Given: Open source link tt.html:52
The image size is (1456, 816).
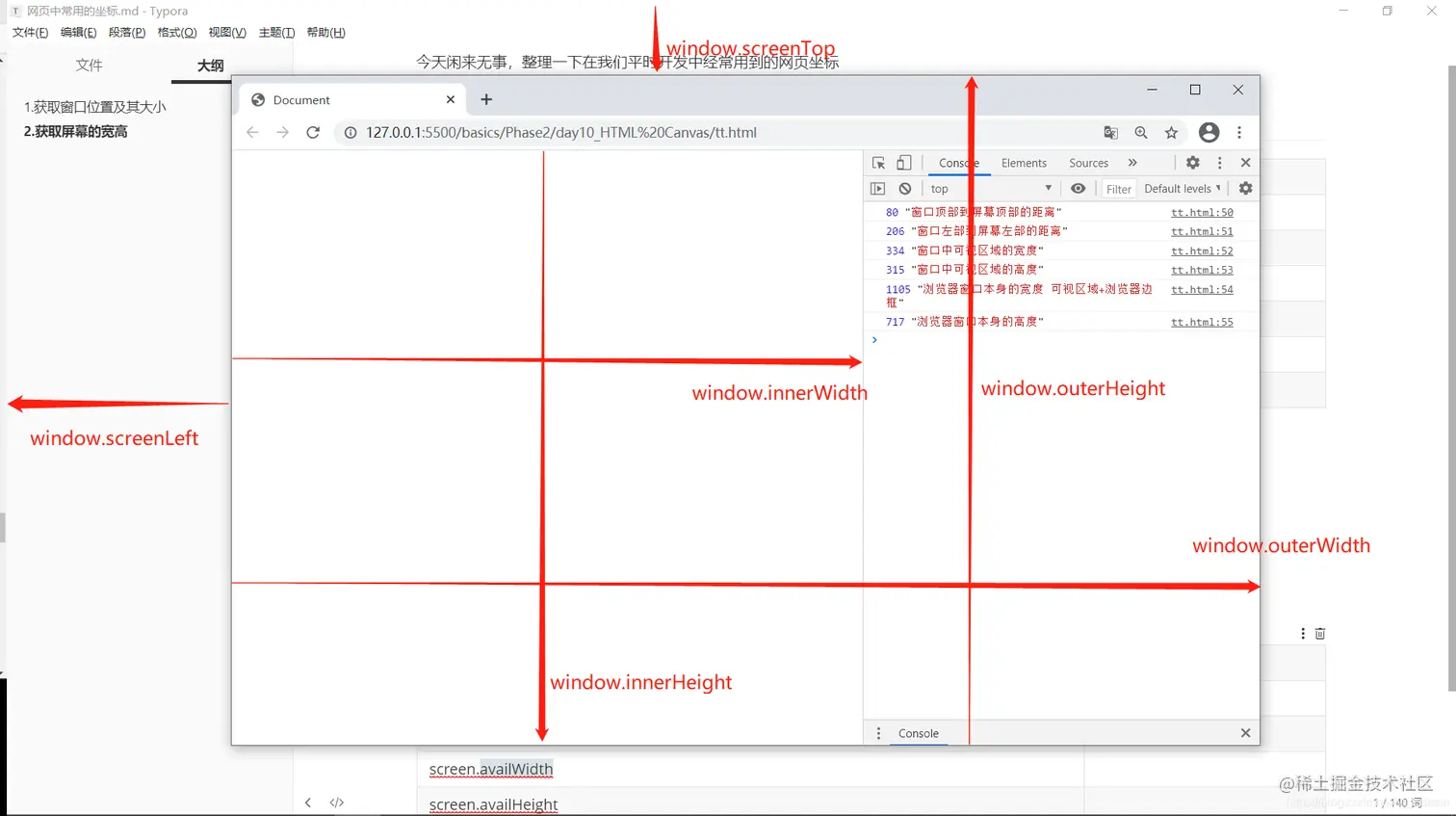Looking at the screenshot, I should click(x=1202, y=250).
